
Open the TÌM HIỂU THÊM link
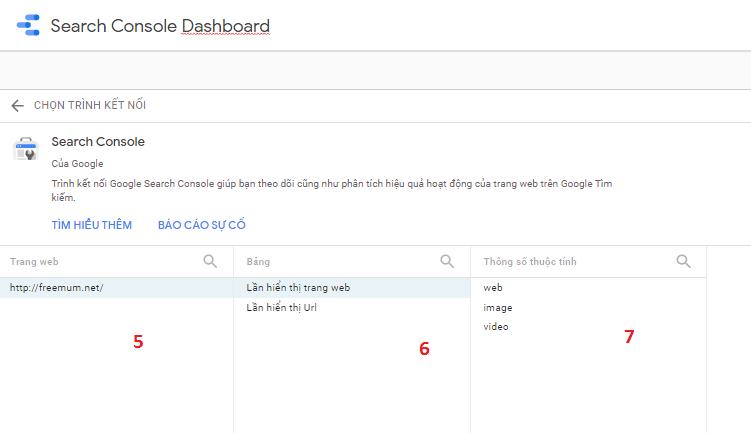(x=91, y=225)
